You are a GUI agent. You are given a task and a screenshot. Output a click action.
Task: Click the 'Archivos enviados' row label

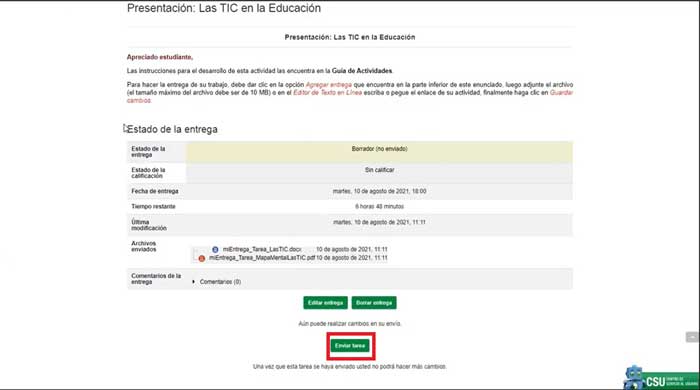point(144,246)
